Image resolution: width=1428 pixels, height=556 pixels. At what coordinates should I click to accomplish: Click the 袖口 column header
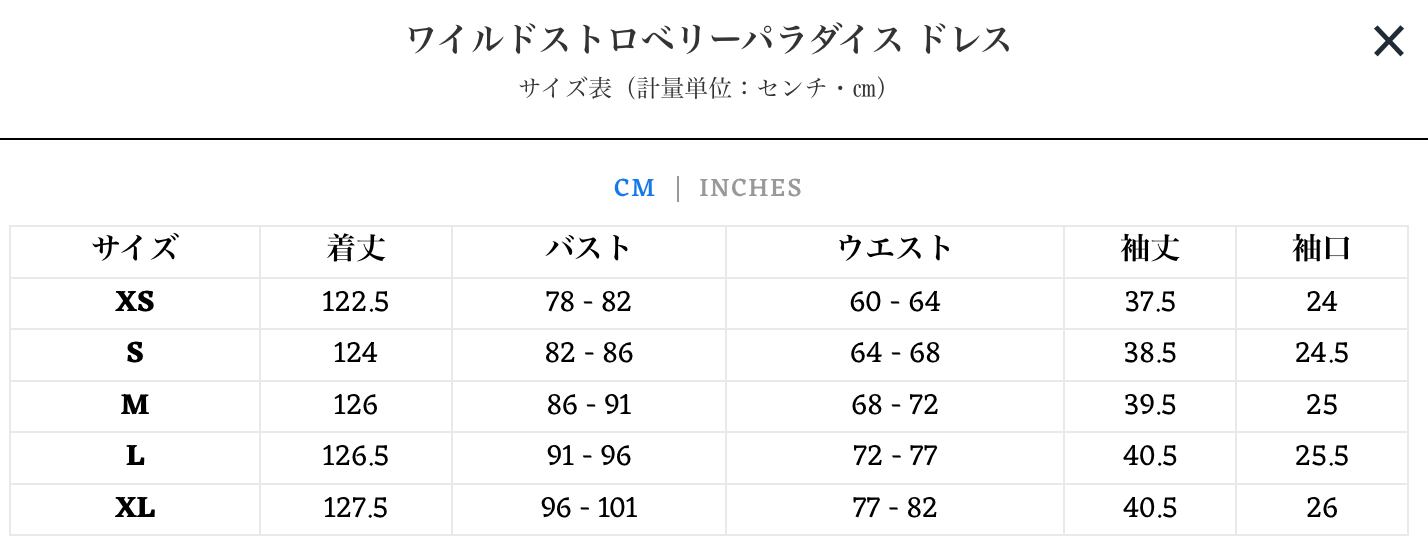tap(1322, 249)
